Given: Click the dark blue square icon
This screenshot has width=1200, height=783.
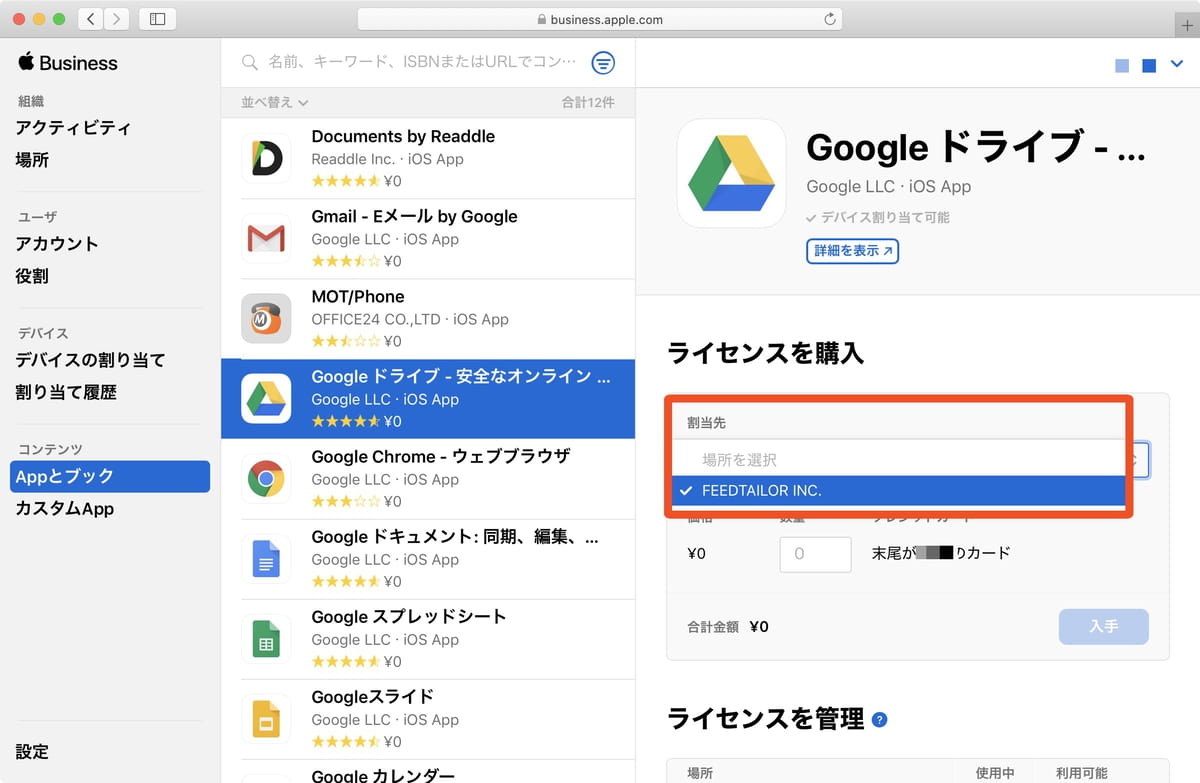Looking at the screenshot, I should (x=1149, y=65).
